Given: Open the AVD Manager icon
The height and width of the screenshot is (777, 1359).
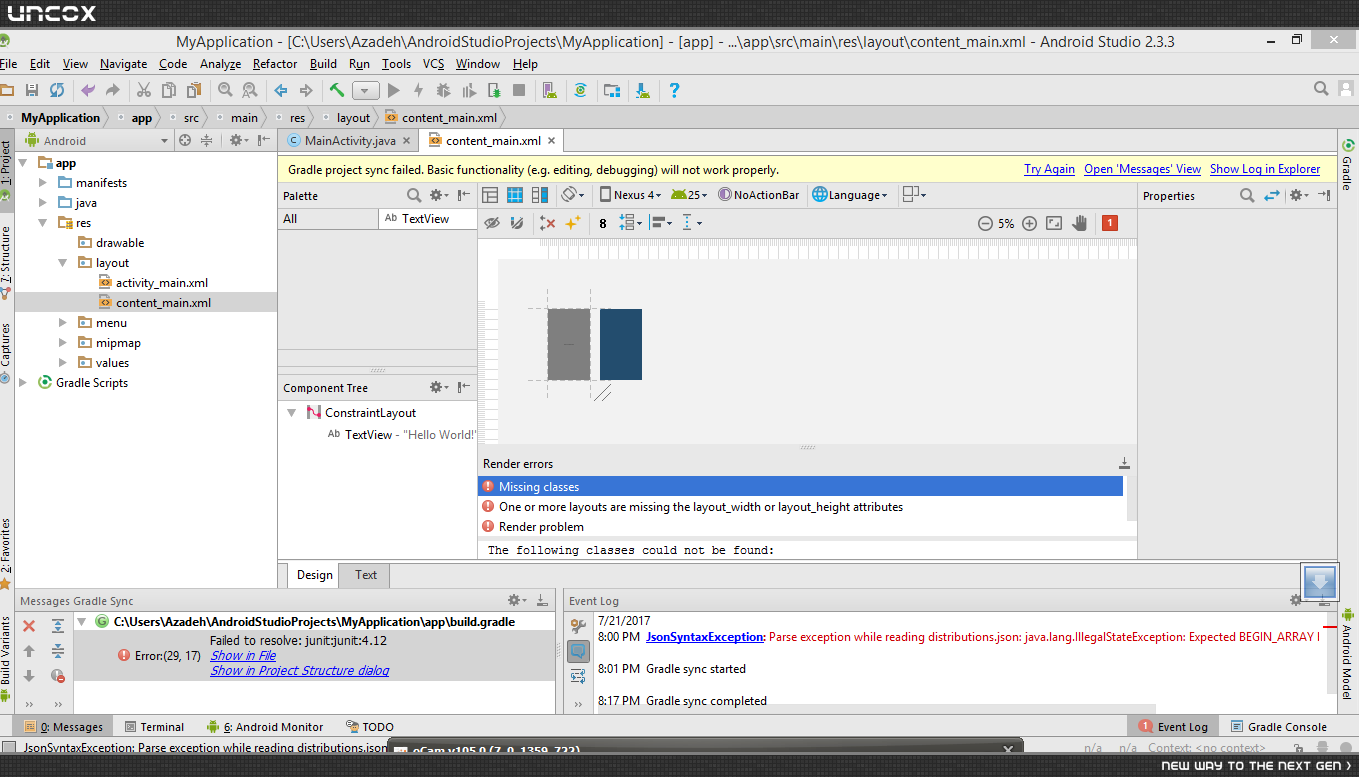Looking at the screenshot, I should (x=549, y=90).
